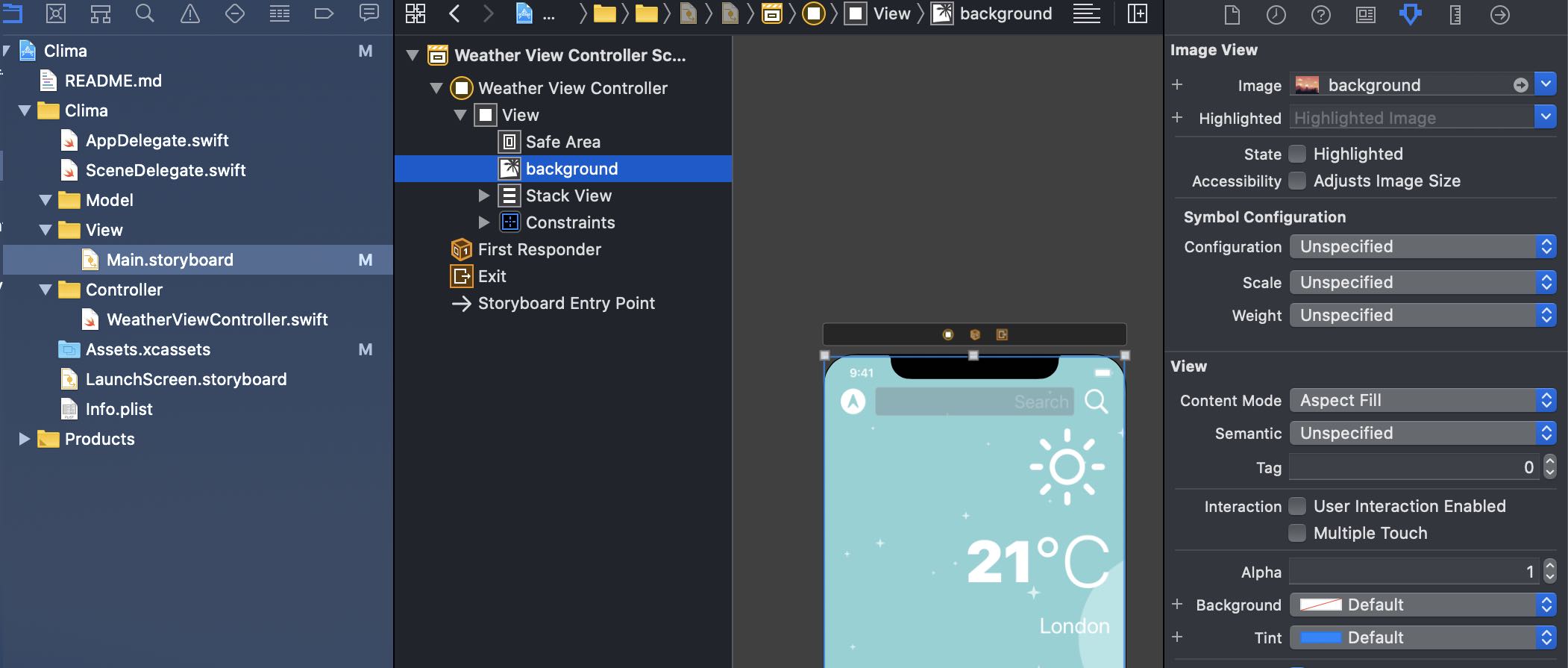Open AppDelegate.swift file
The width and height of the screenshot is (1568, 668).
(x=157, y=140)
